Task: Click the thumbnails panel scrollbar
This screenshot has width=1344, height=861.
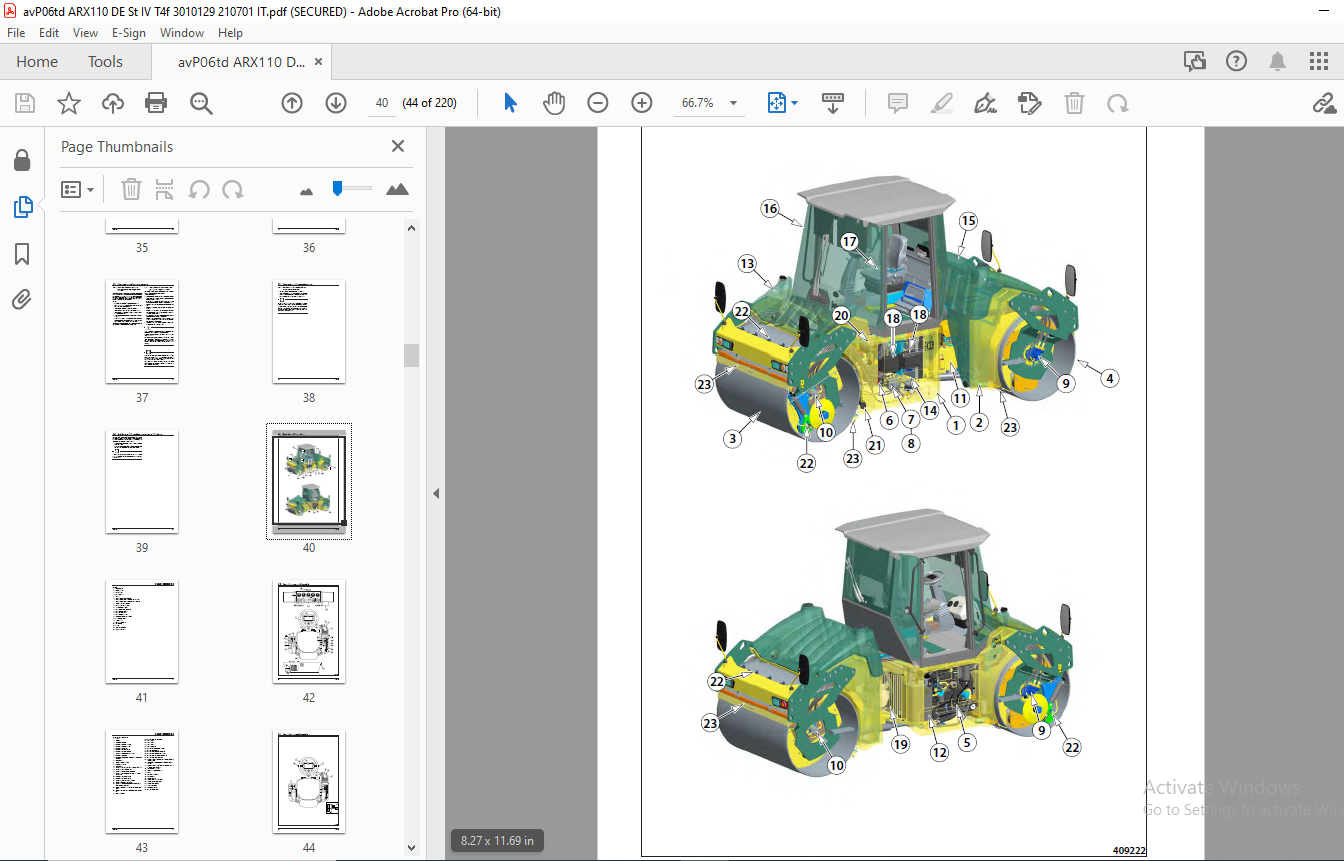Action: pos(411,355)
